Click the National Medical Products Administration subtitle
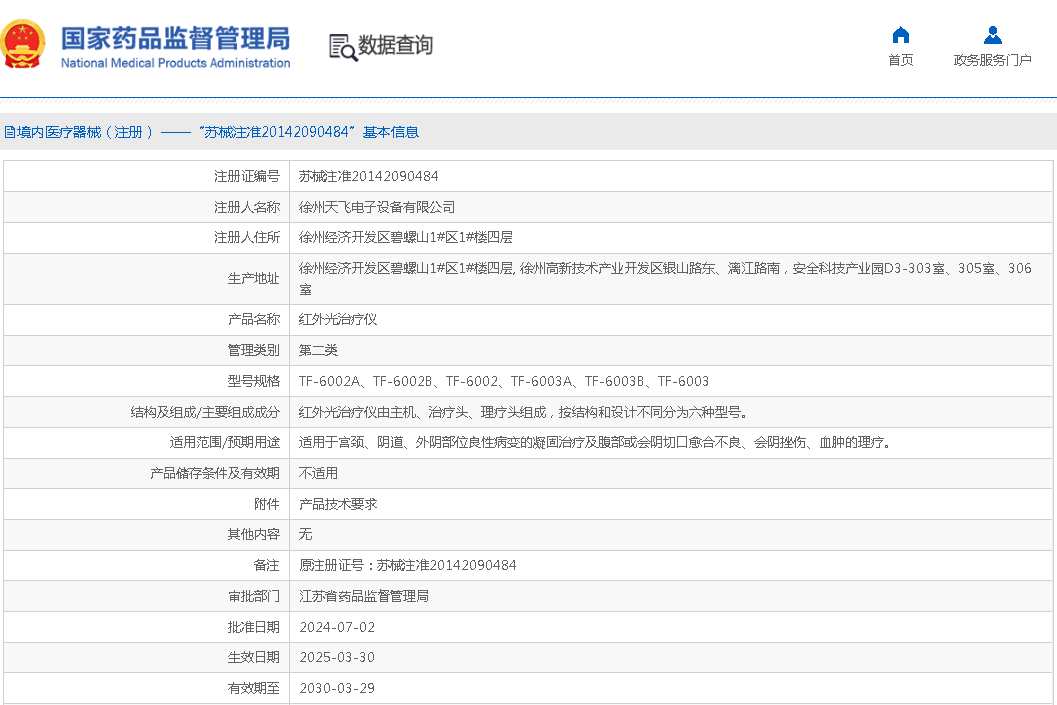This screenshot has width=1057, height=705. (x=175, y=63)
